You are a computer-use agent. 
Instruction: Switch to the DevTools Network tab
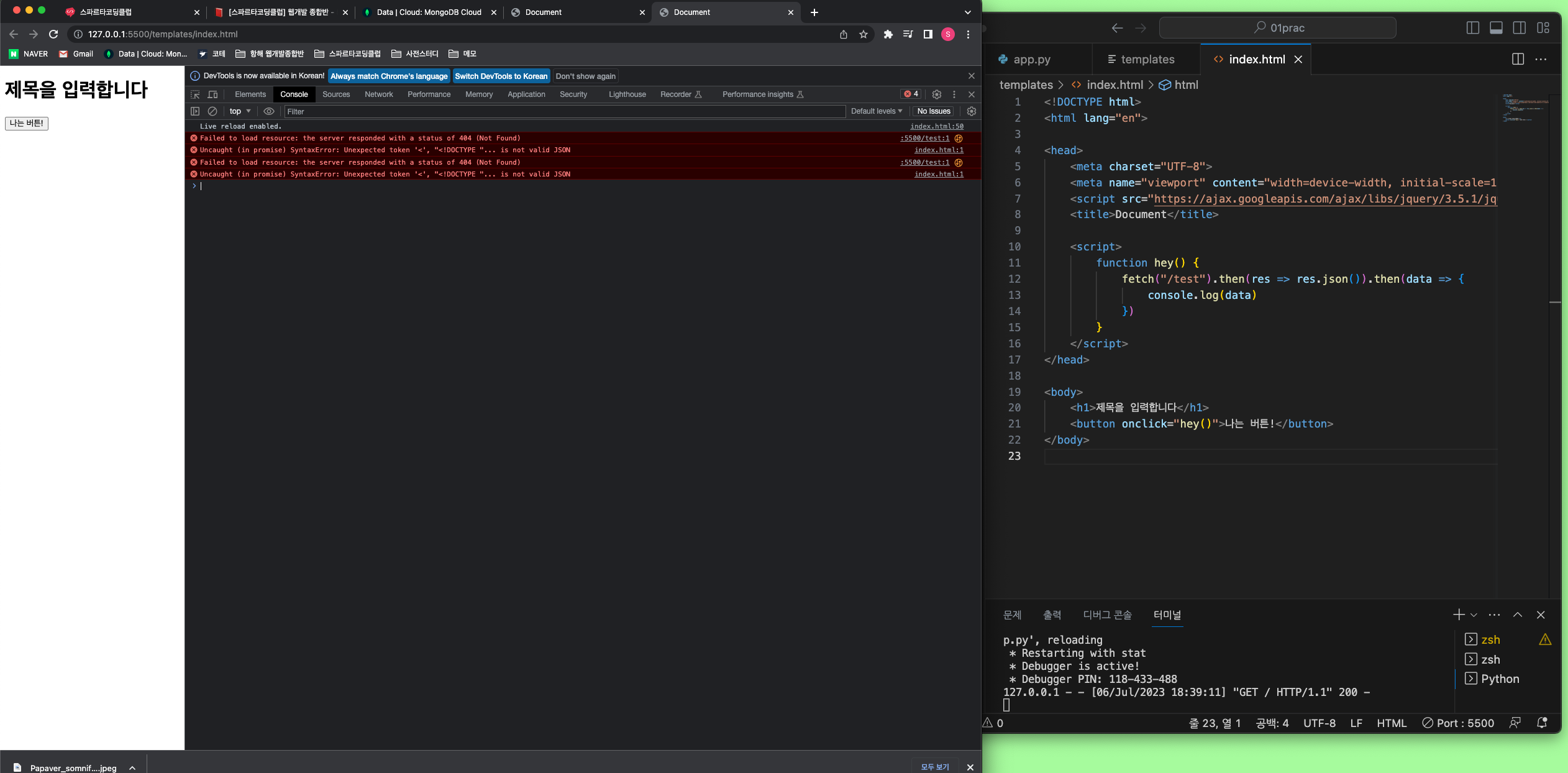(379, 94)
